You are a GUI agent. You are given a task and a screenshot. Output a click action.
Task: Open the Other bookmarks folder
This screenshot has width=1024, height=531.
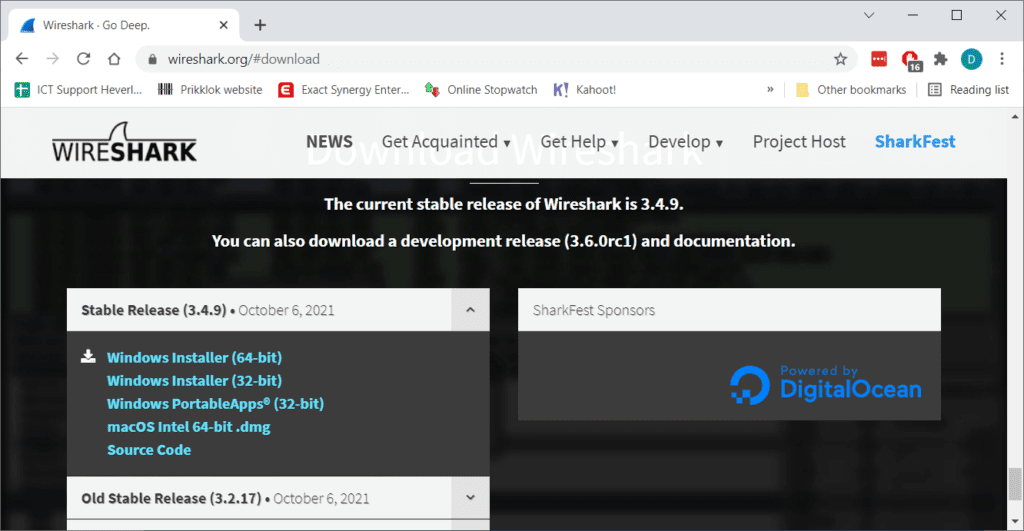851,89
